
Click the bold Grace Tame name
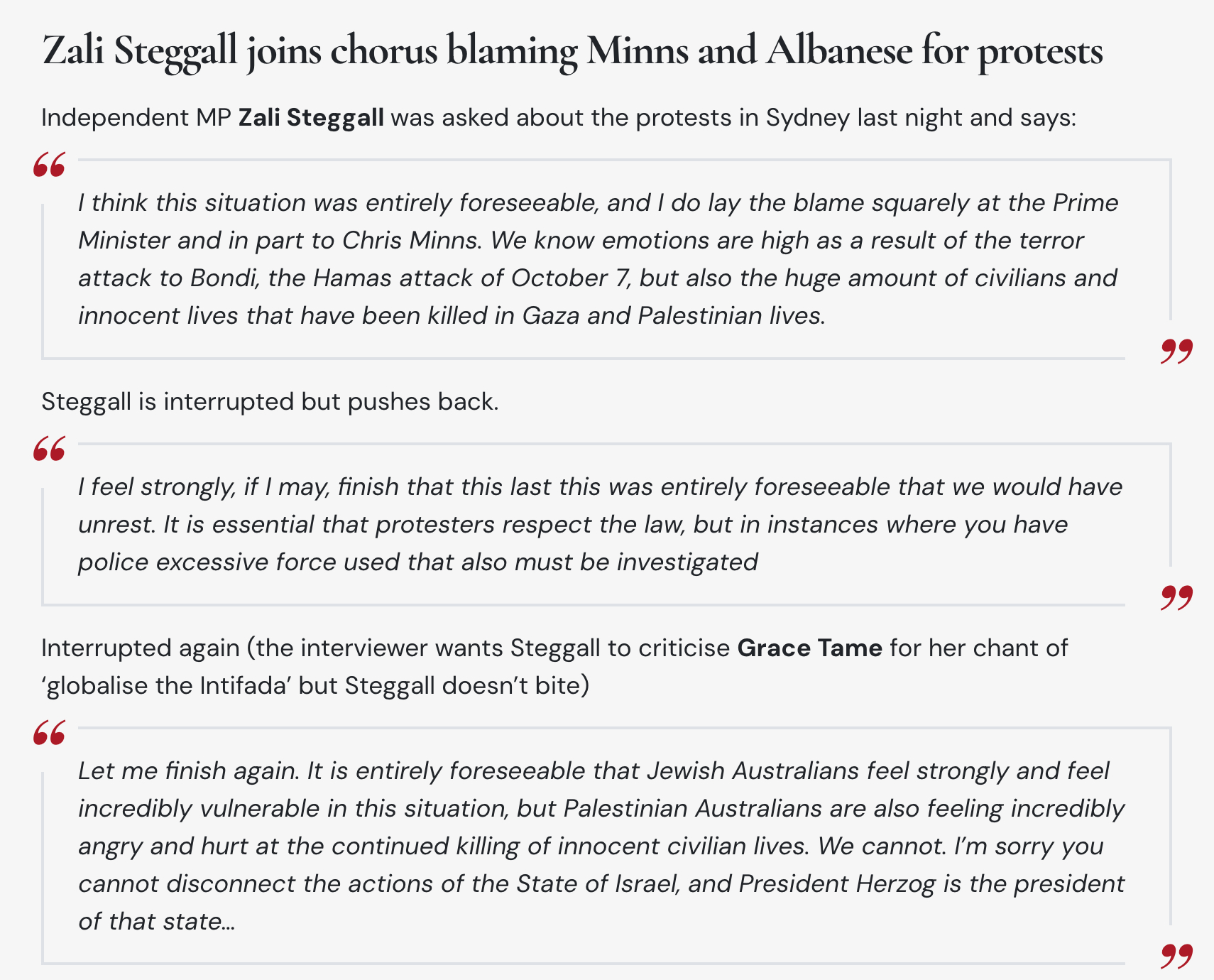(x=809, y=648)
